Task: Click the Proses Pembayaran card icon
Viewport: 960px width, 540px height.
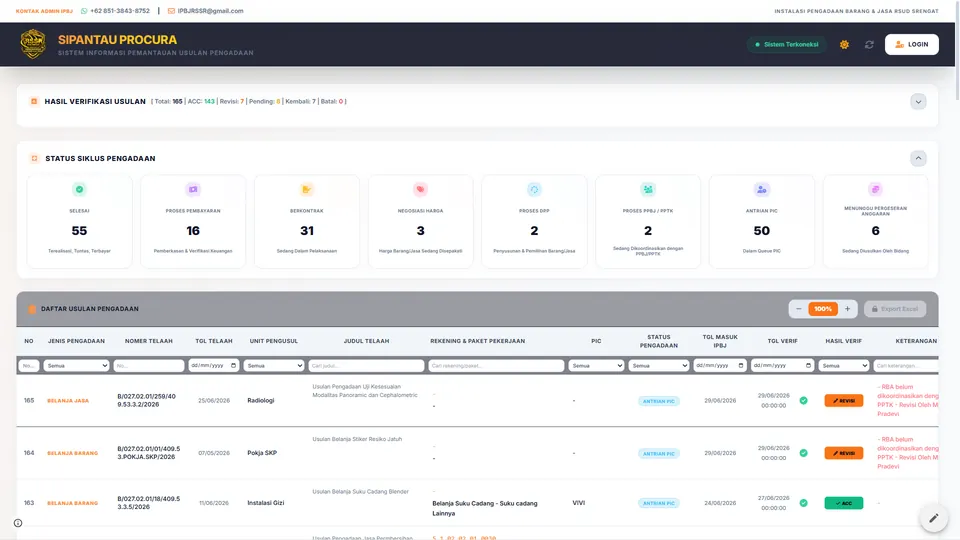Action: click(193, 189)
